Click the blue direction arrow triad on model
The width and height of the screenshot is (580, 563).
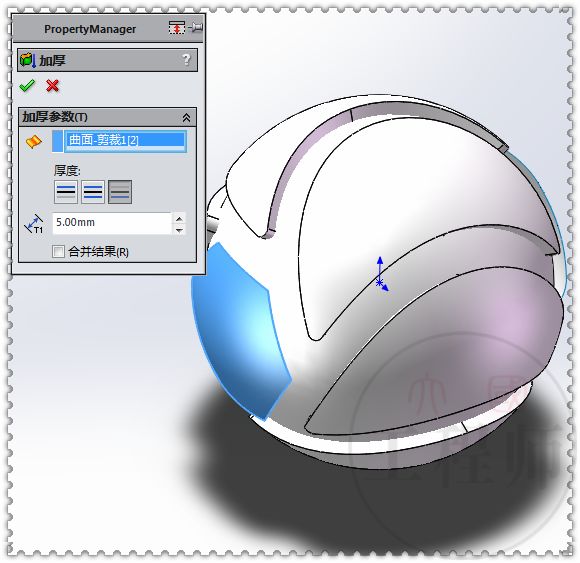(381, 274)
